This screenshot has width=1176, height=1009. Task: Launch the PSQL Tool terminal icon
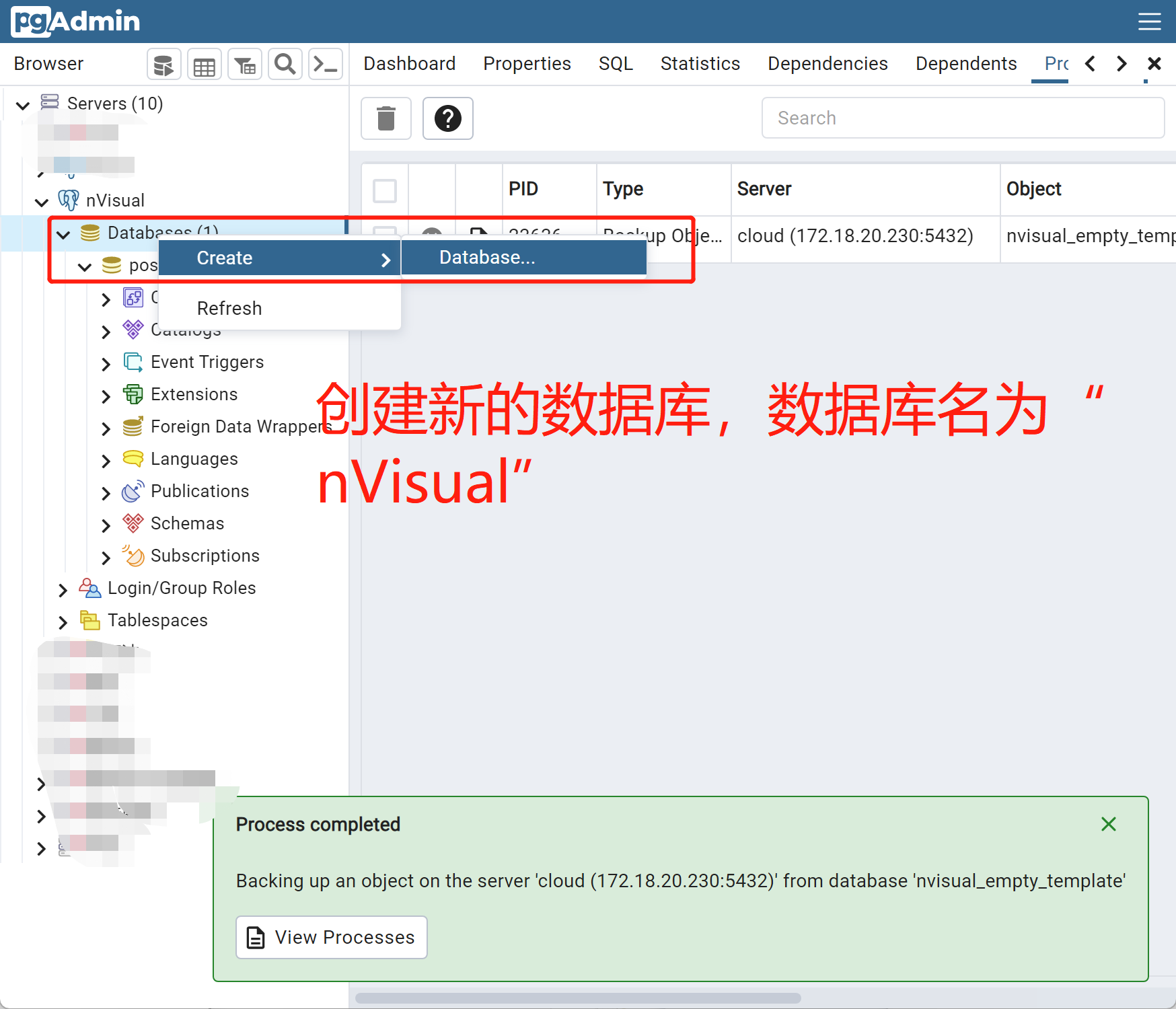point(326,65)
